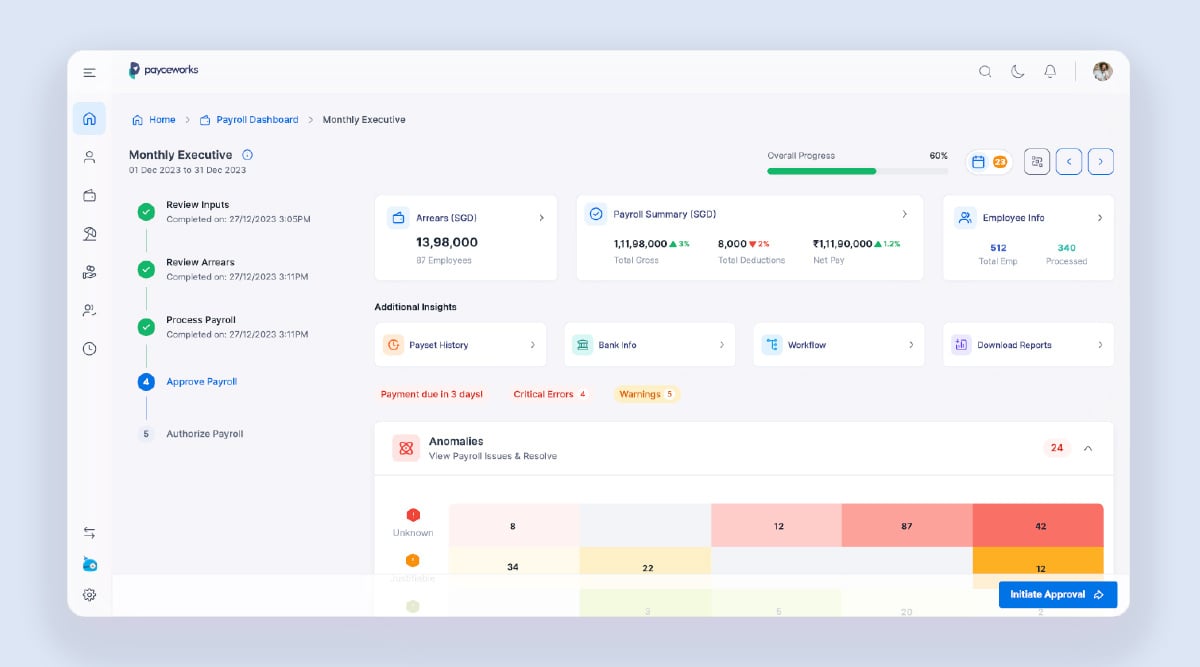Image resolution: width=1200 pixels, height=667 pixels.
Task: Click the Employee Info icon
Action: pyautogui.click(x=964, y=217)
